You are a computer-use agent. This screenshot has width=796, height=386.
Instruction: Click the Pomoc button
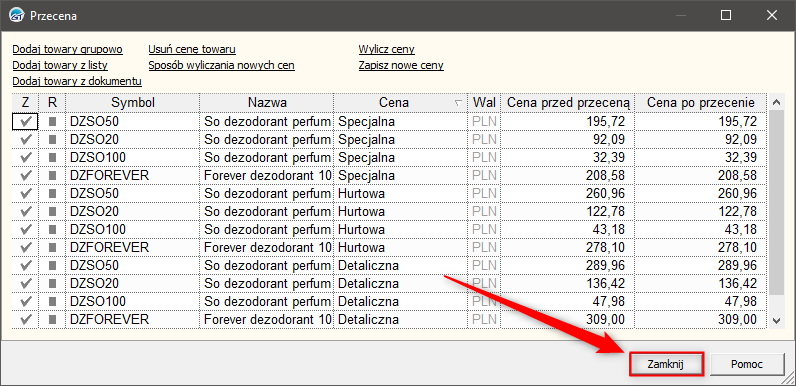pos(744,364)
